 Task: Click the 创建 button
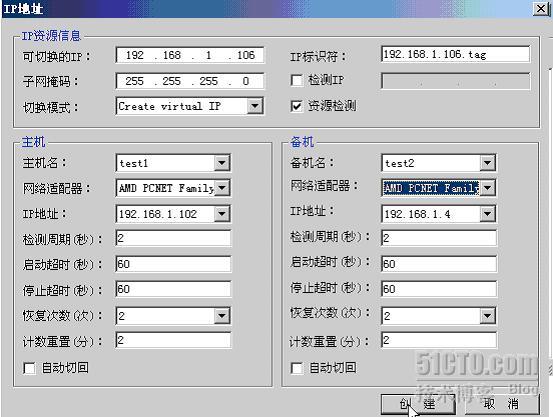(418, 404)
